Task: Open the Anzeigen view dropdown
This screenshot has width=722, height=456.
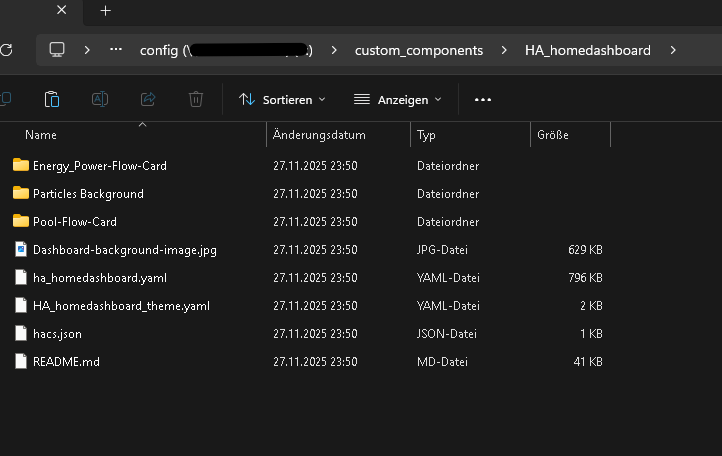Action: click(x=397, y=99)
